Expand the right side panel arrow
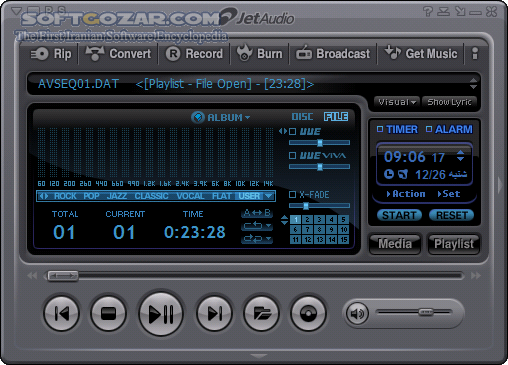Screen dimensions: 508x365 pos(500,185)
